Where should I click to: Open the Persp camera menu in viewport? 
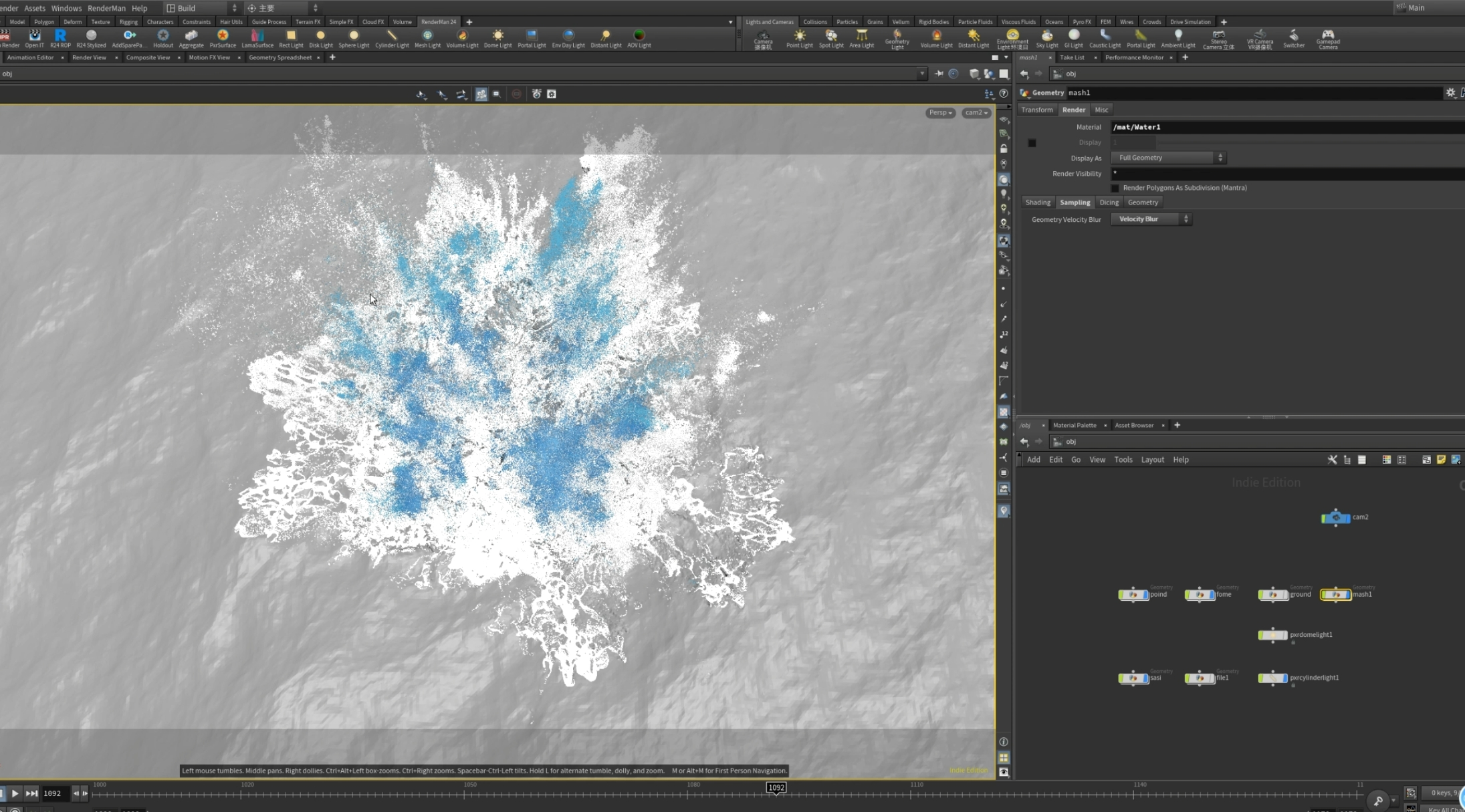click(939, 112)
